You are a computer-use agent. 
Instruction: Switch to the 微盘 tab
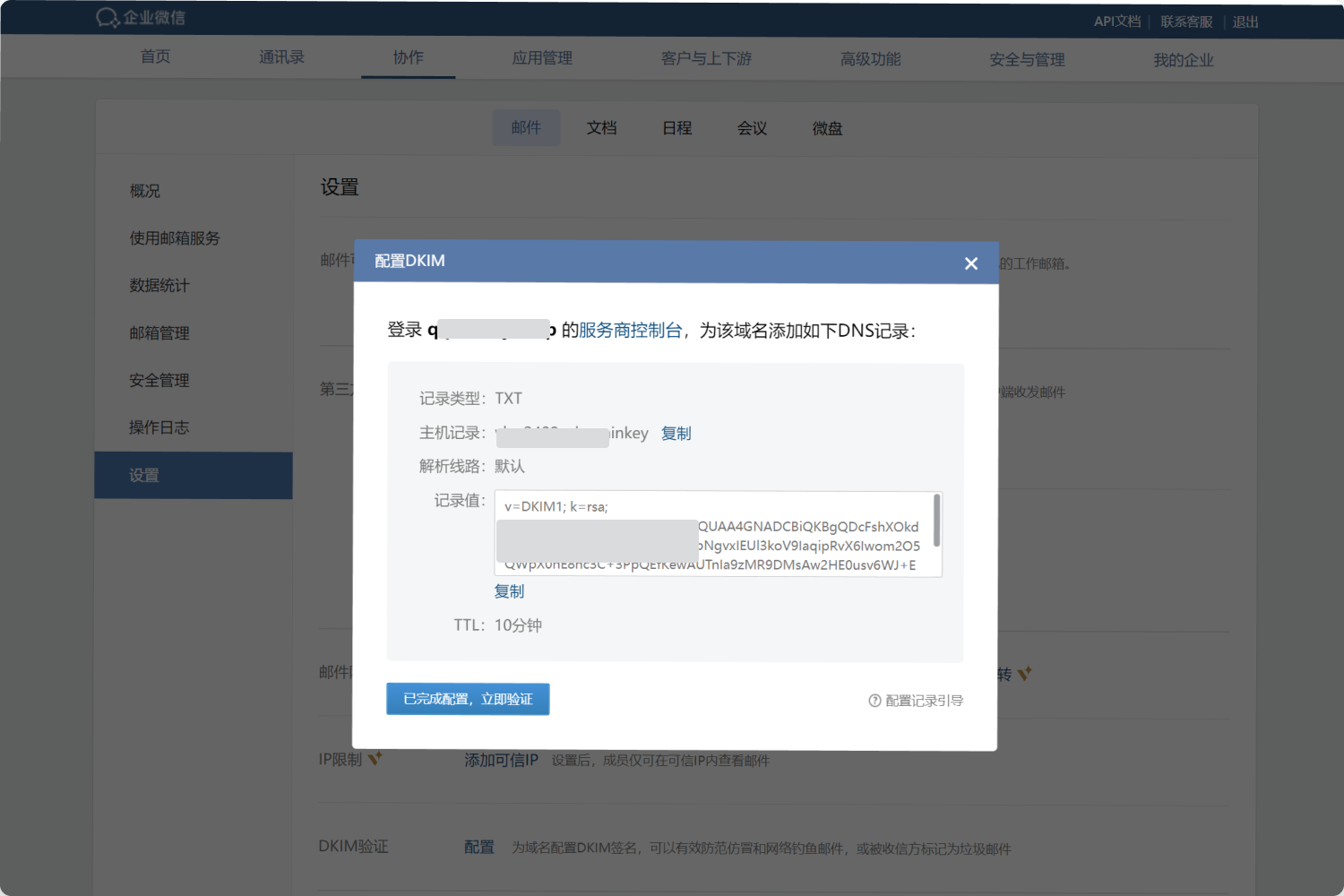point(826,127)
